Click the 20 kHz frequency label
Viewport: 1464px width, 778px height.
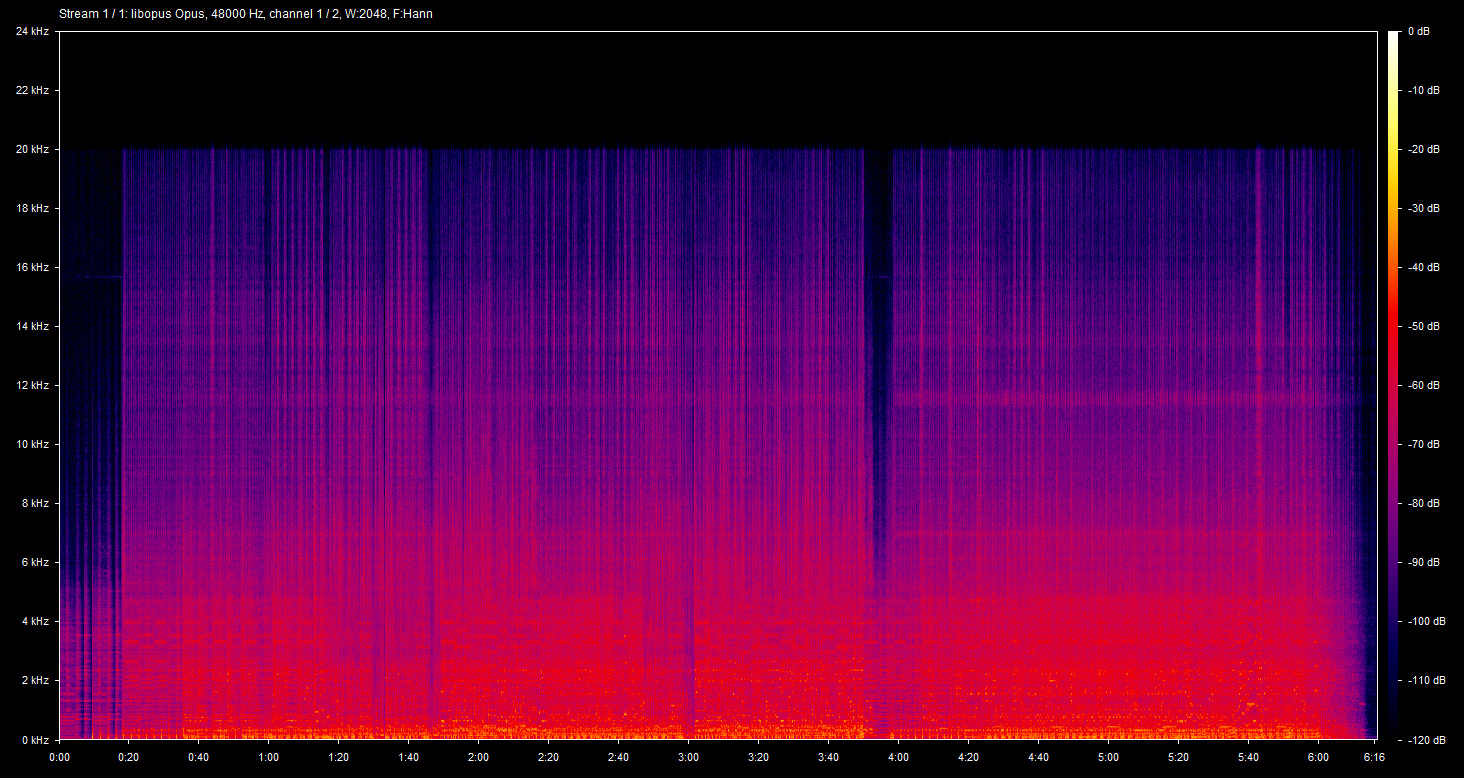(31, 149)
